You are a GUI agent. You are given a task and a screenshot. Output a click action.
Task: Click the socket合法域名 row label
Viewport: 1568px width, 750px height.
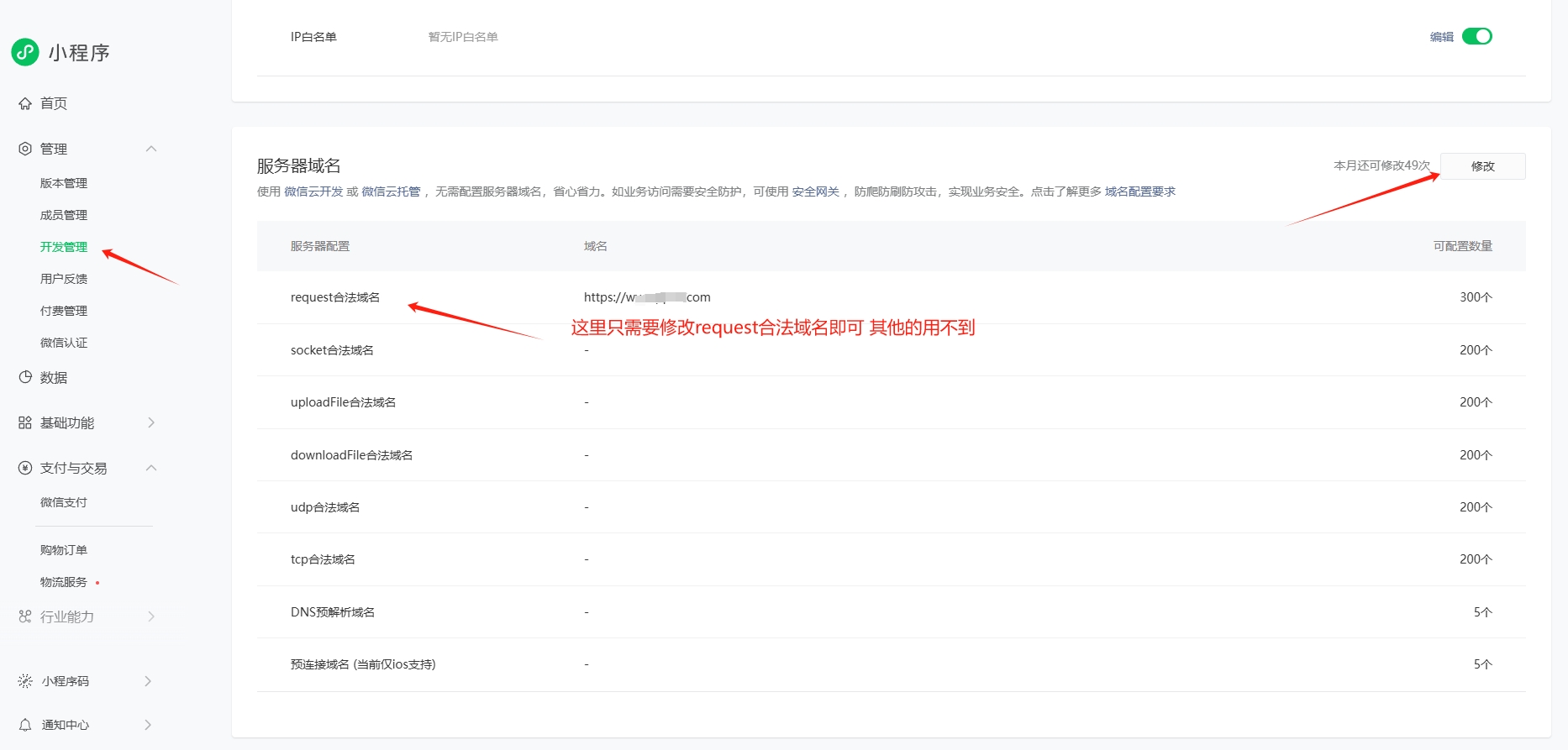pyautogui.click(x=332, y=350)
